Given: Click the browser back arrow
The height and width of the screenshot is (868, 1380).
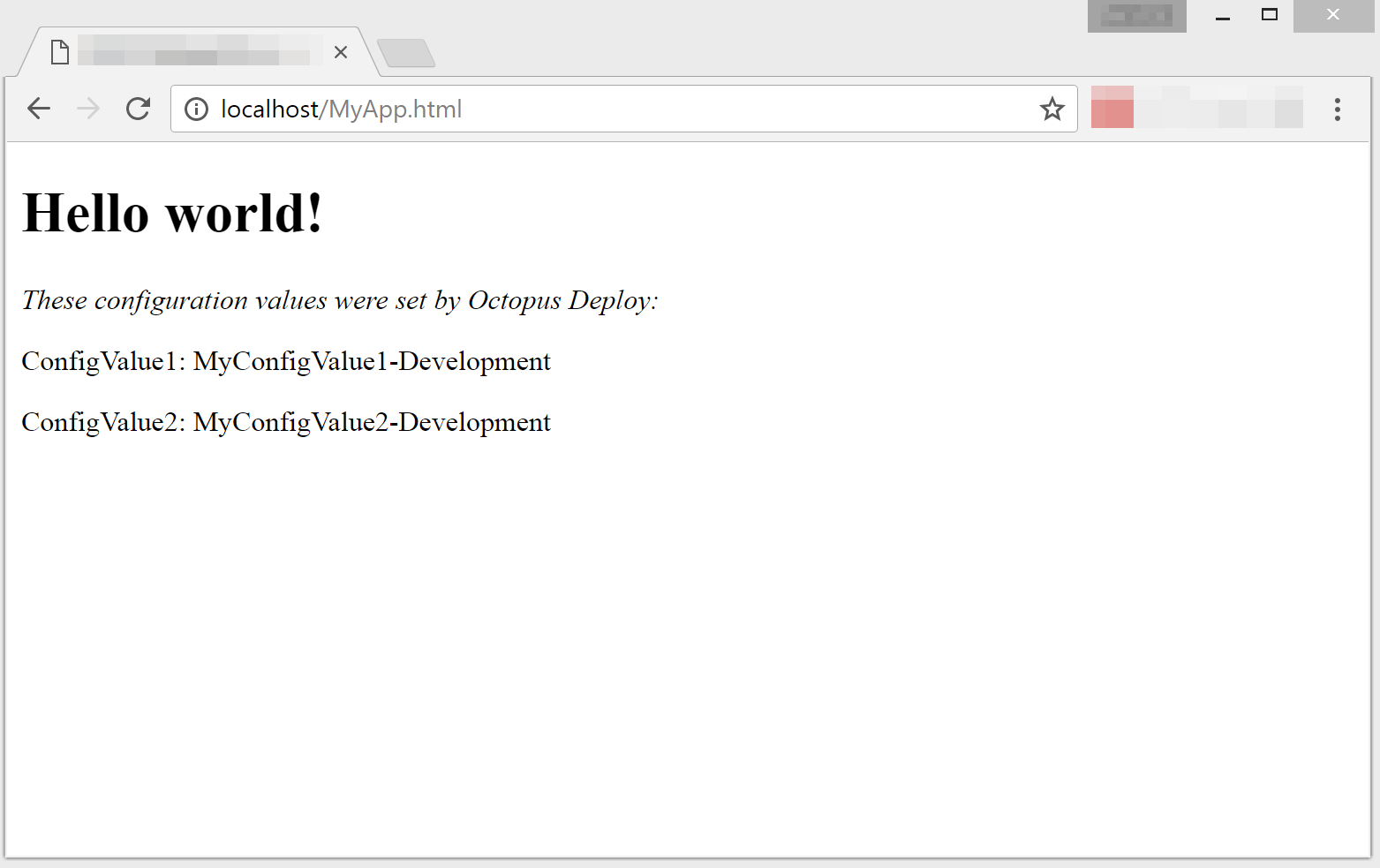Looking at the screenshot, I should 39,109.
